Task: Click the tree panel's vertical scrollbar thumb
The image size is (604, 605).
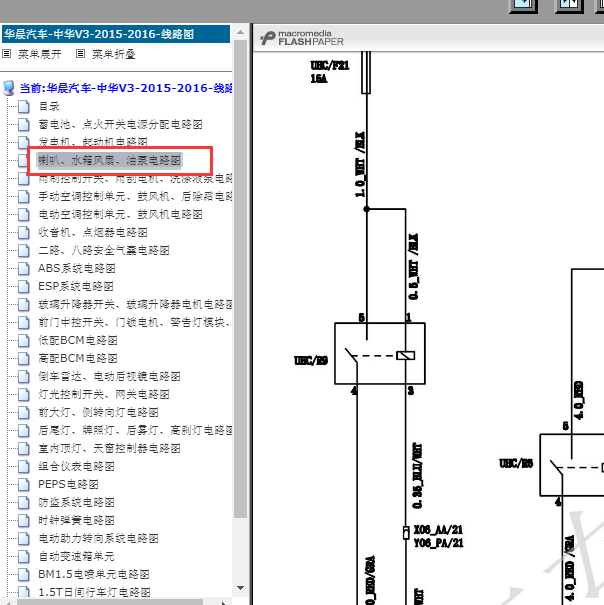Action: coord(240,279)
